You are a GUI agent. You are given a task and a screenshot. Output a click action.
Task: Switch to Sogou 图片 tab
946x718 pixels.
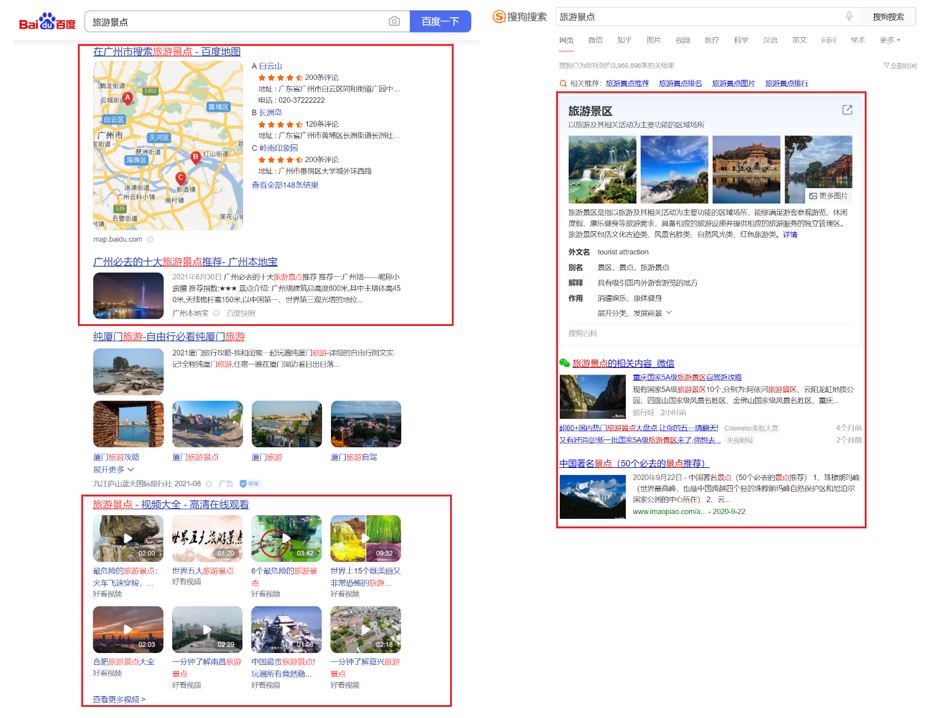click(x=653, y=40)
